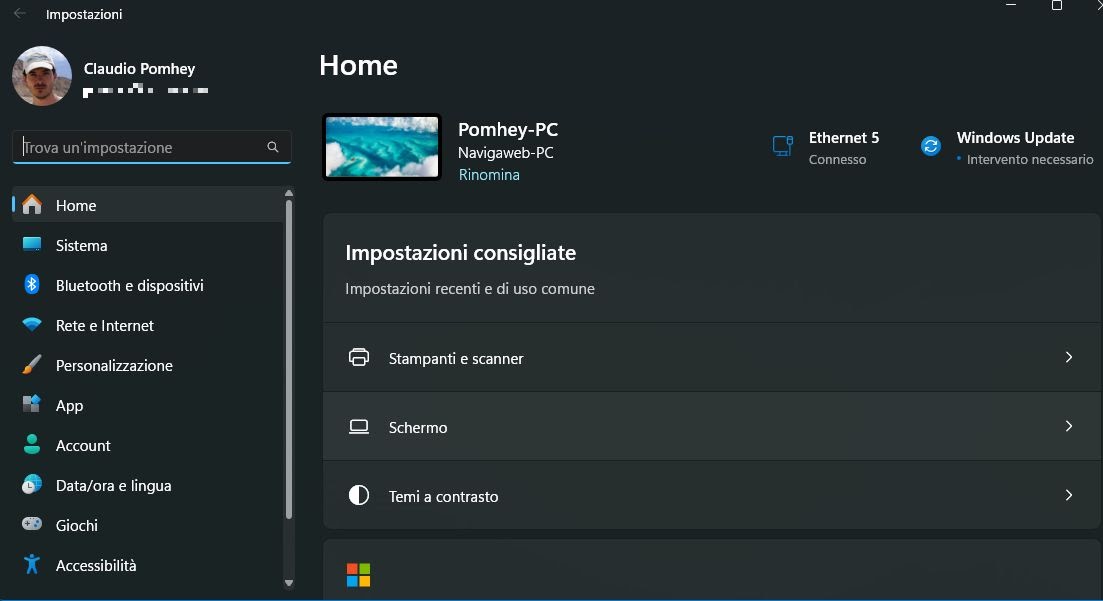The height and width of the screenshot is (601, 1103).
Task: Open Schermo settings via right chevron
Action: pos(1068,426)
